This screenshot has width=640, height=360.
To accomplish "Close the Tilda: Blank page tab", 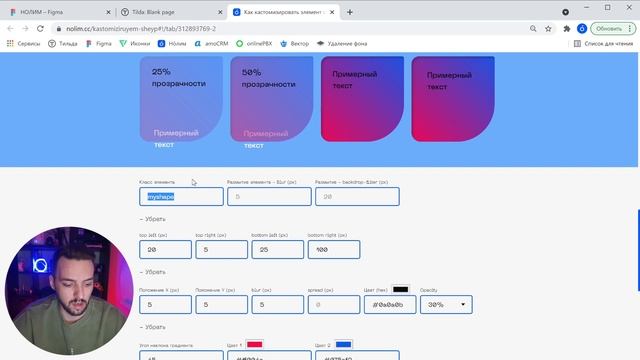I will point(220,12).
